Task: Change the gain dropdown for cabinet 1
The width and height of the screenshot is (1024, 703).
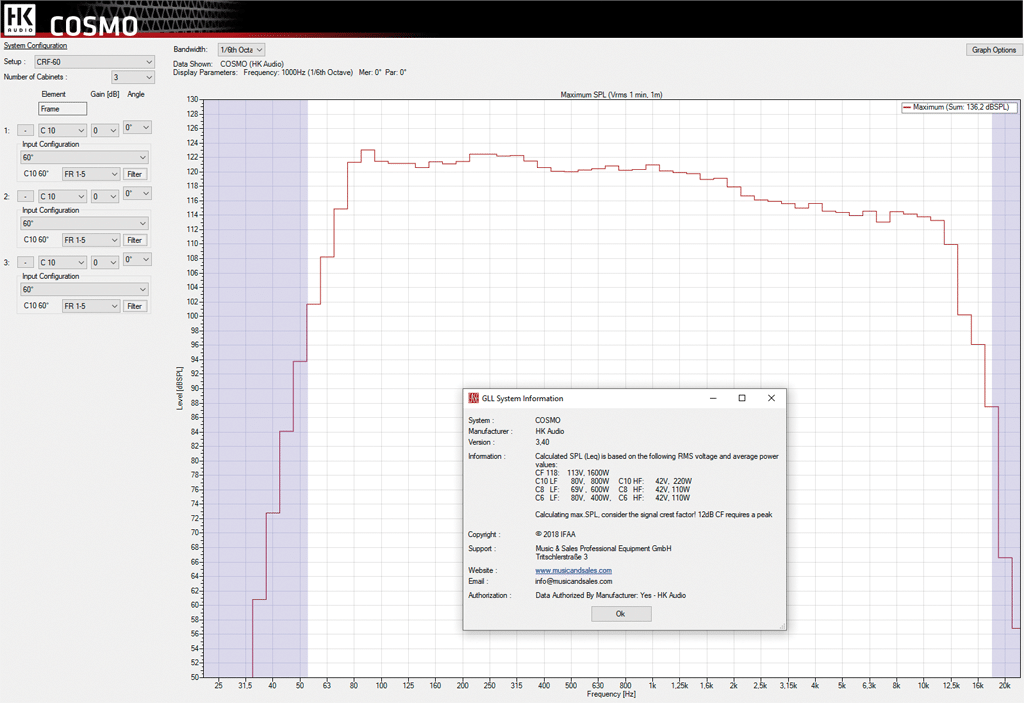Action: pos(105,130)
